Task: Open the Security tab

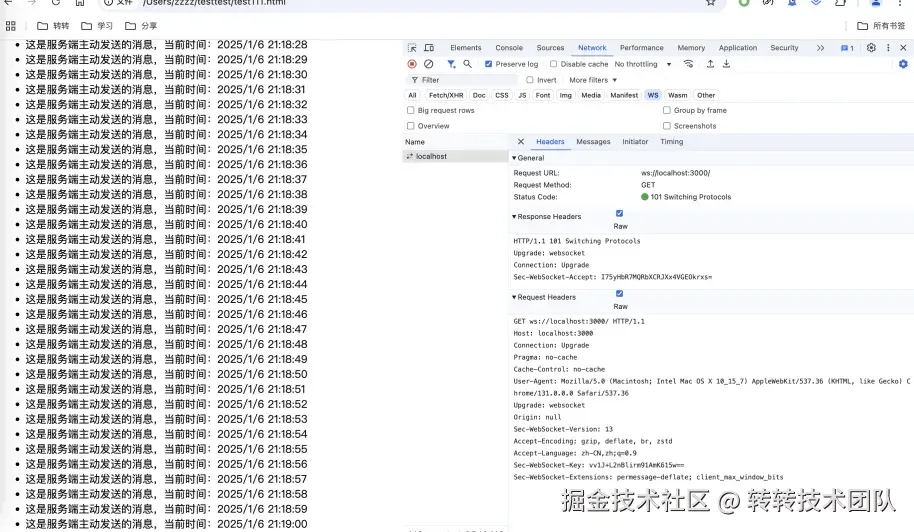Action: (x=784, y=48)
